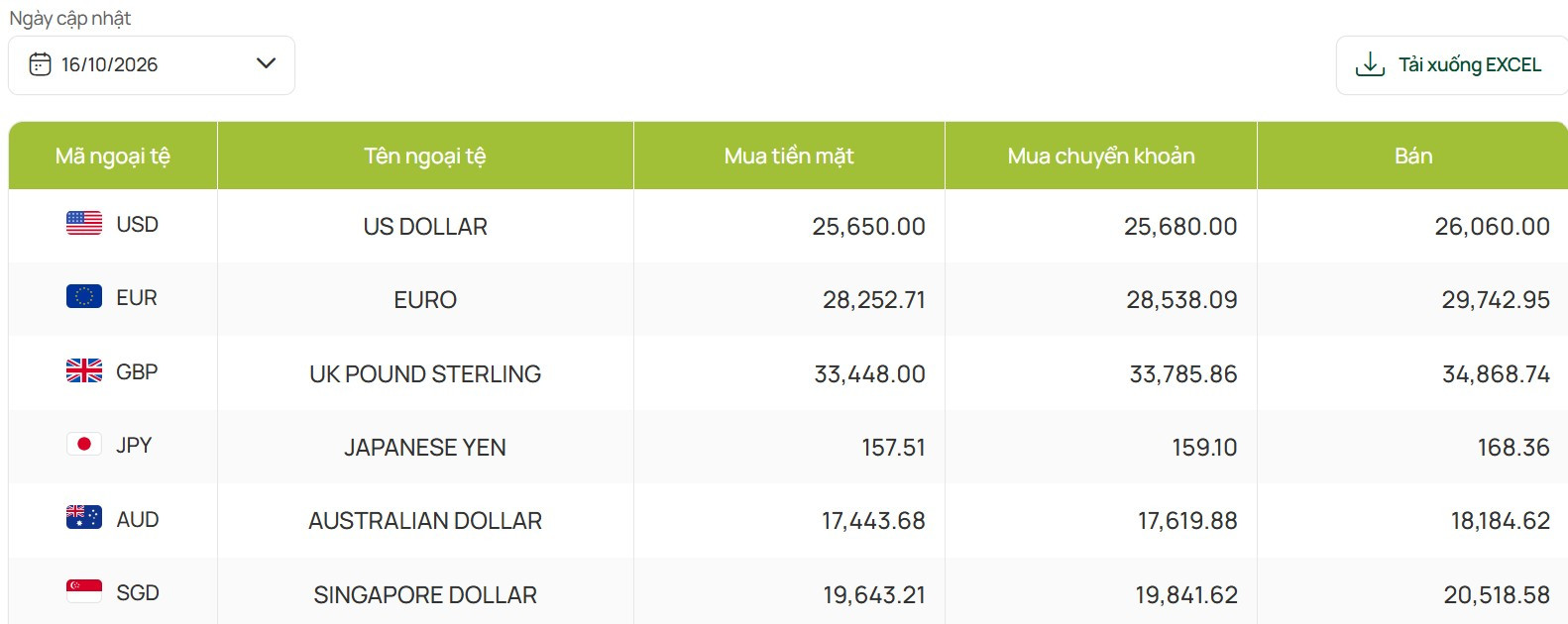1568x624 pixels.
Task: Click the SGD currency code
Action: point(138,593)
